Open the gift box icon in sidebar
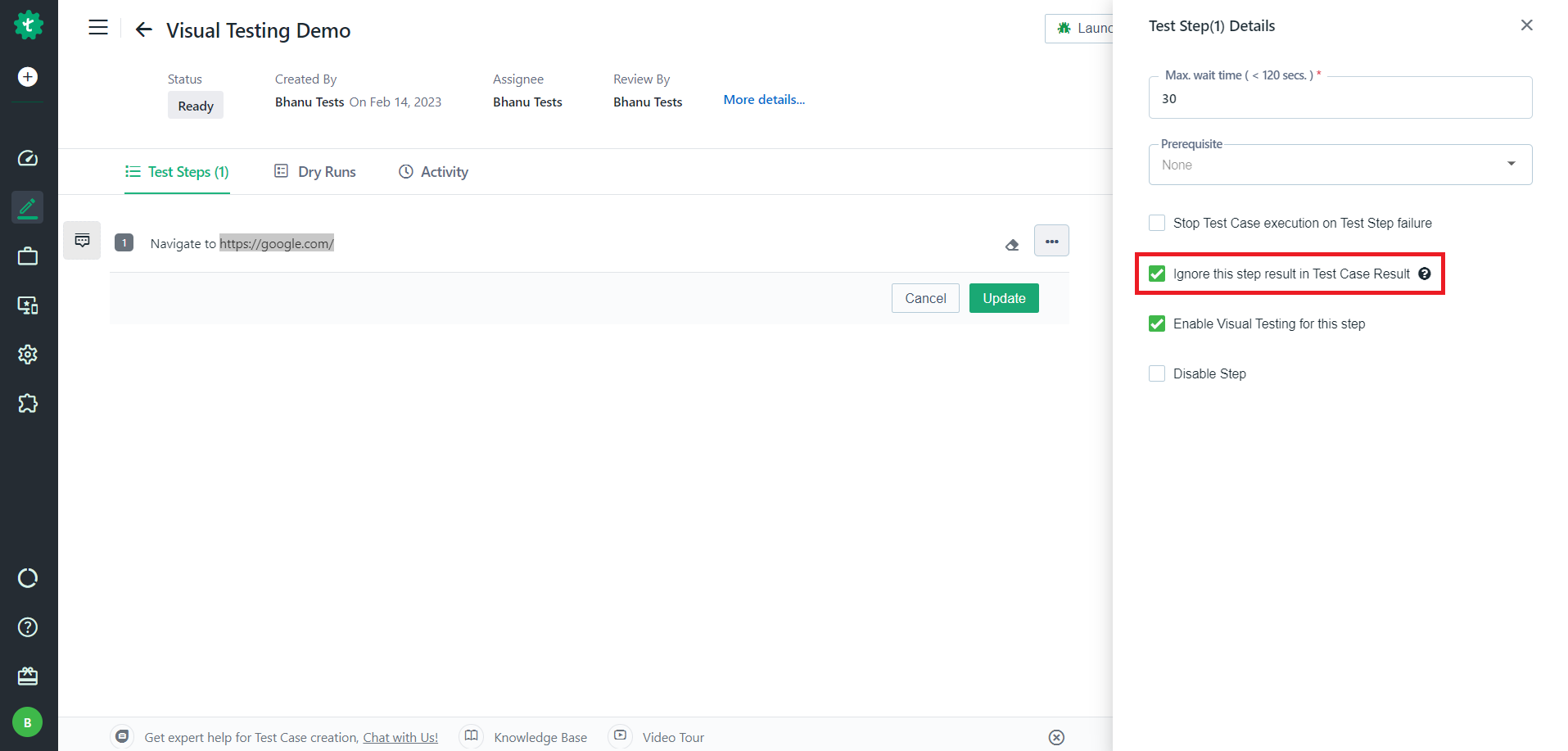Image resolution: width=1568 pixels, height=751 pixels. (28, 676)
